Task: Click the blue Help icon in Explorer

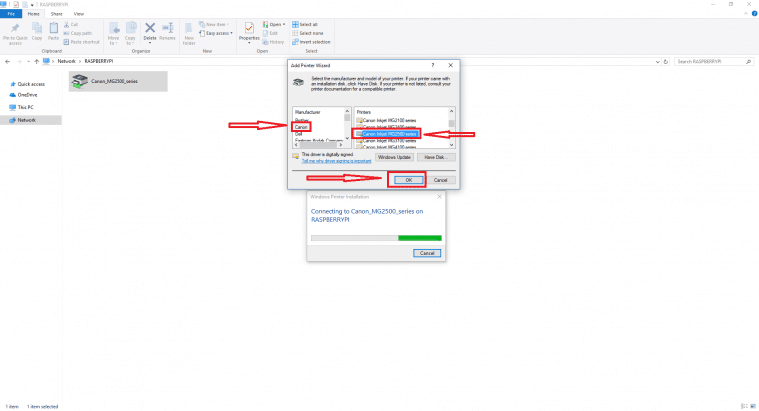Action: pos(754,14)
